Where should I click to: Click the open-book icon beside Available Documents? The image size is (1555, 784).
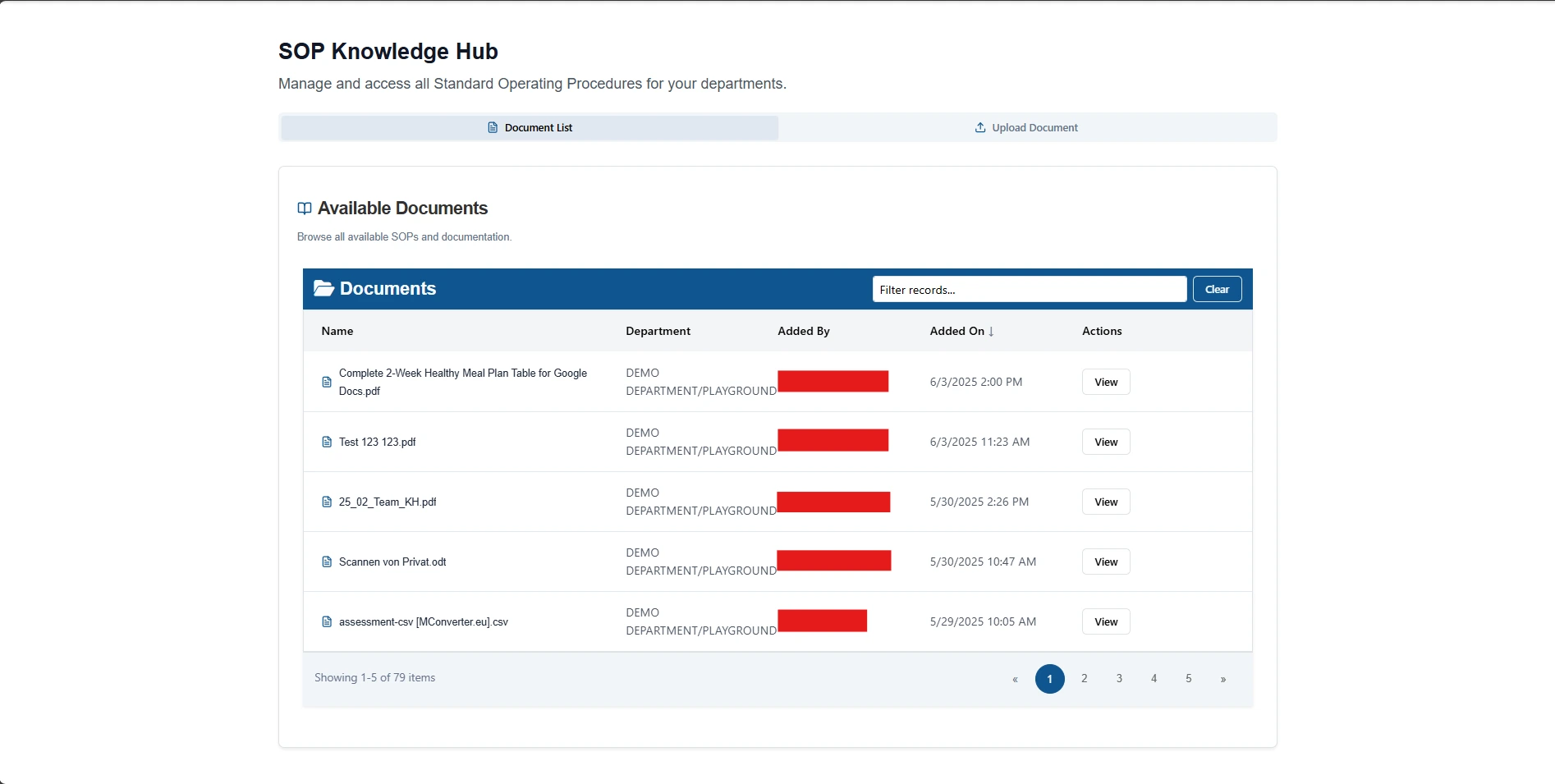click(x=305, y=209)
